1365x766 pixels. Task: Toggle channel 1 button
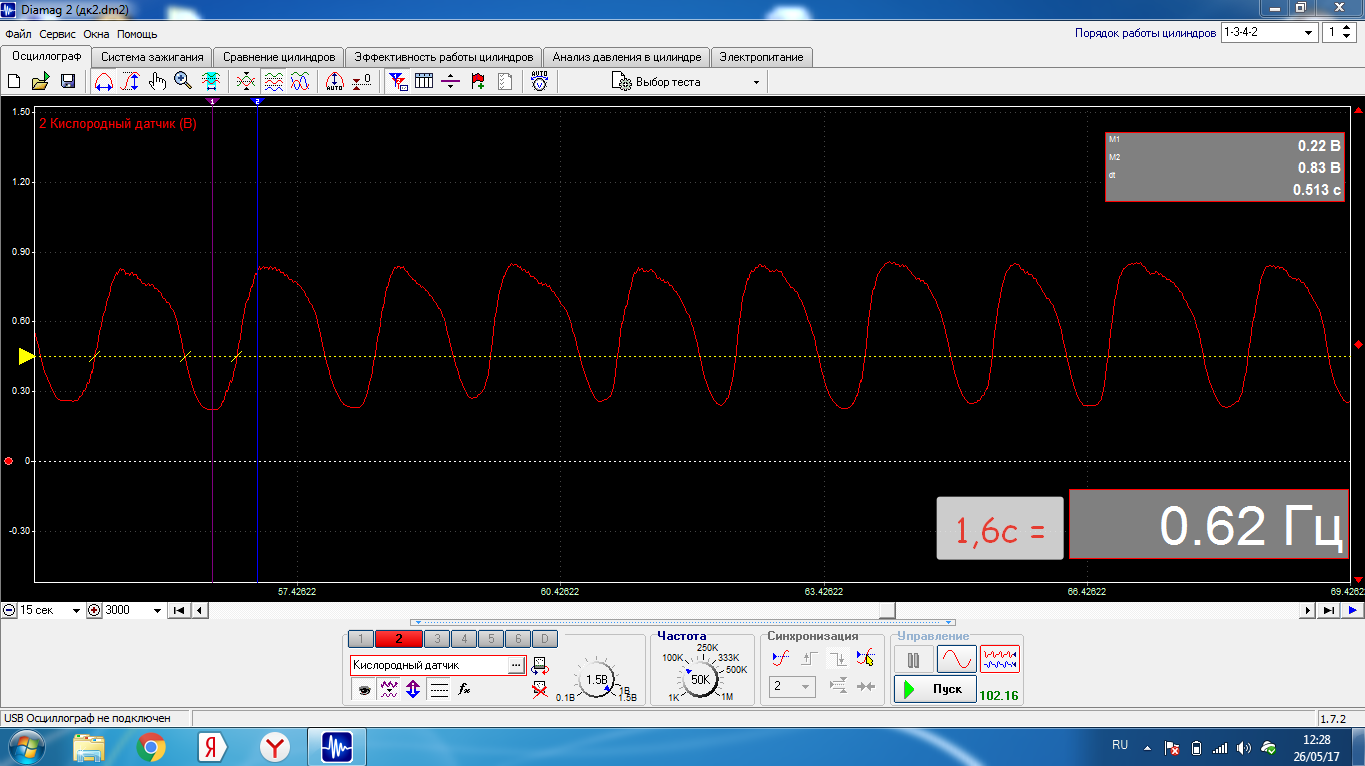click(360, 639)
